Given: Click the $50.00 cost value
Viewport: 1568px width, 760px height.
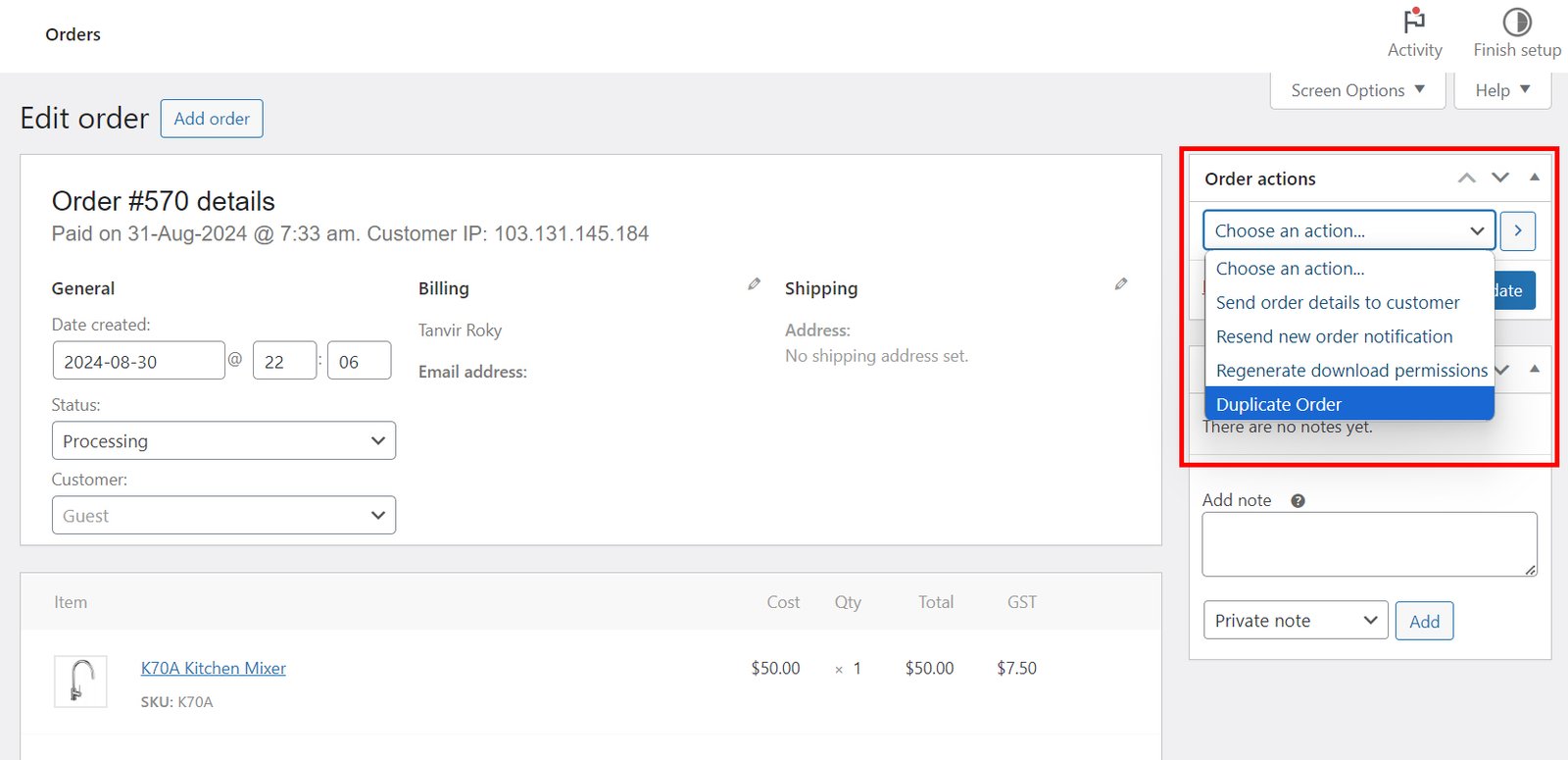Looking at the screenshot, I should (x=775, y=668).
